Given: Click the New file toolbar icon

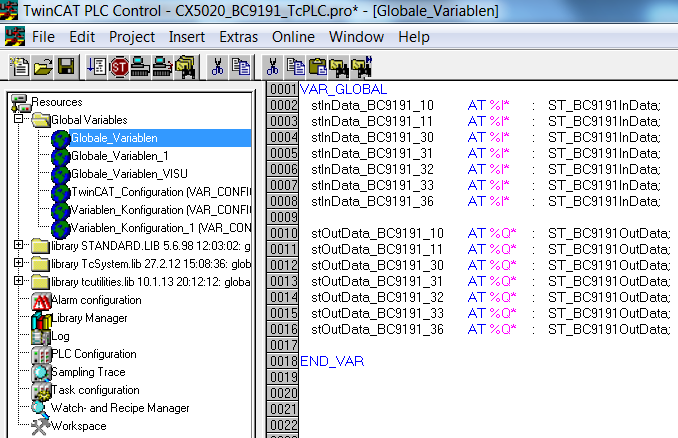Looking at the screenshot, I should click(19, 67).
